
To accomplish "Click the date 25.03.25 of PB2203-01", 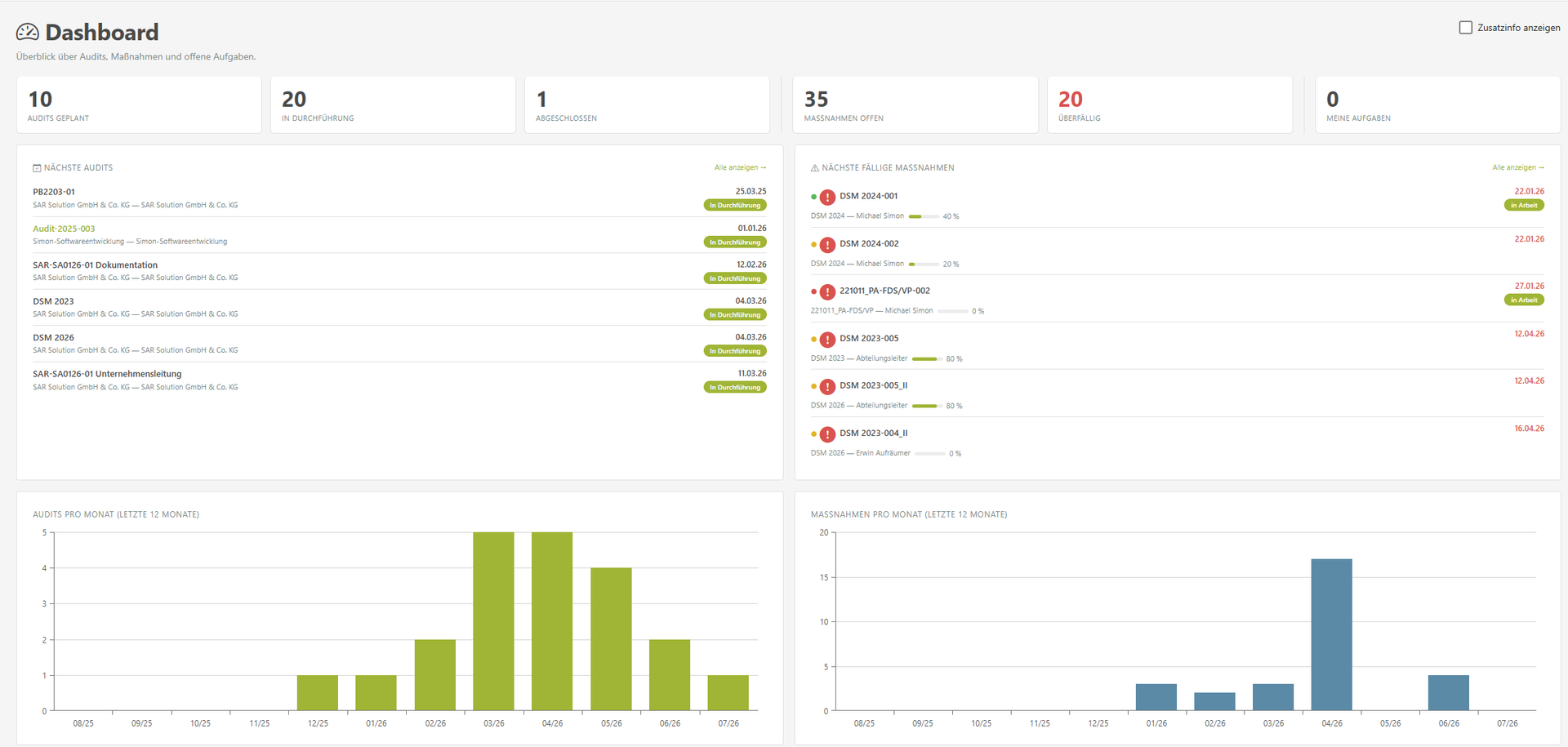I will [751, 191].
